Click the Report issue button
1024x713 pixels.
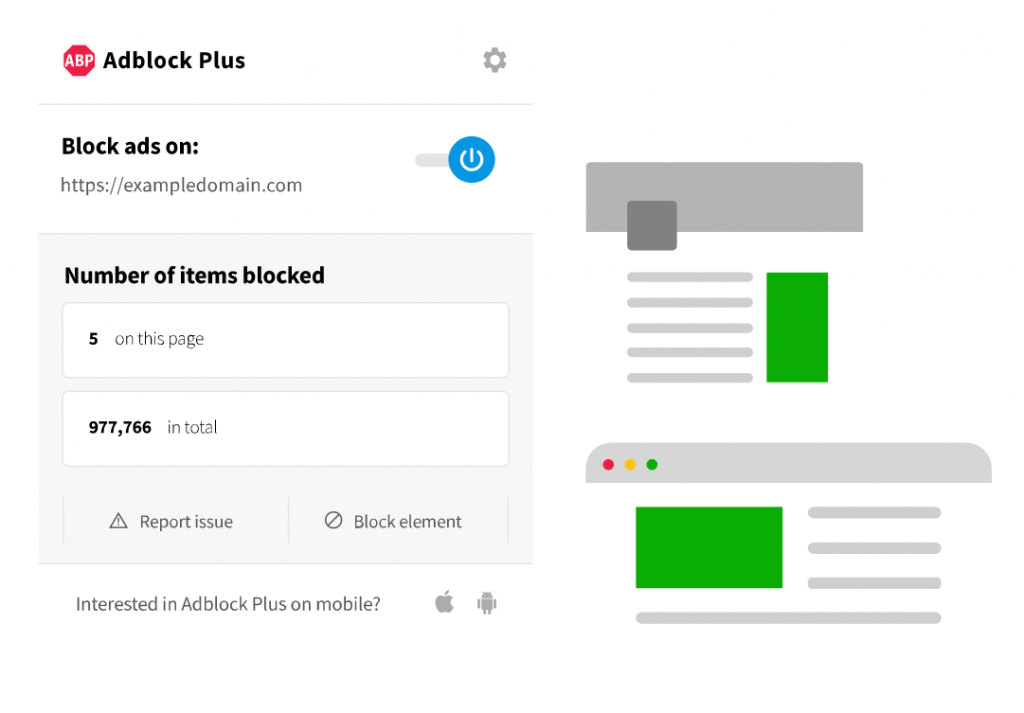[x=173, y=521]
